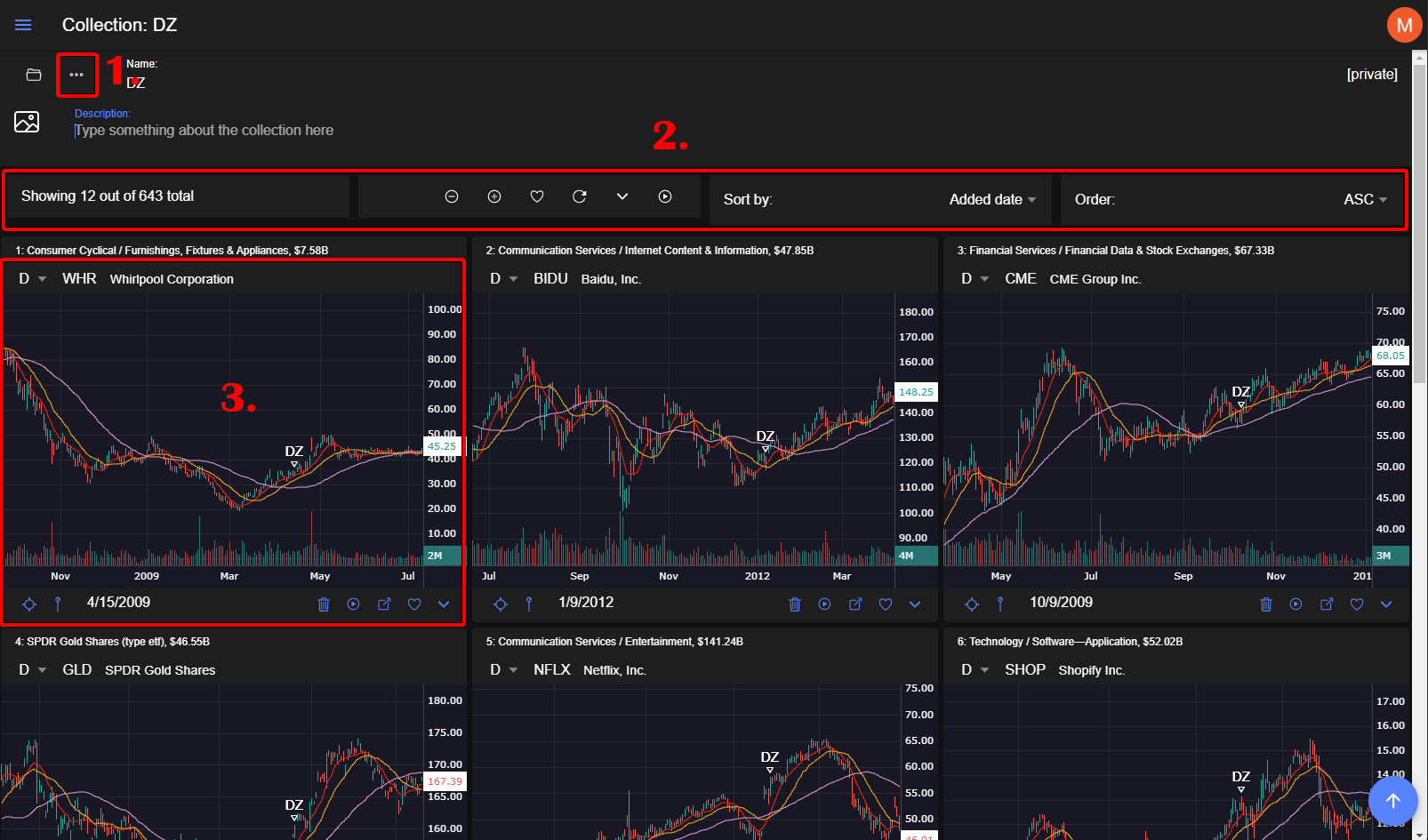Viewport: 1428px width, 840px height.
Task: Click the toolbar play slideshow icon
Action: point(665,196)
